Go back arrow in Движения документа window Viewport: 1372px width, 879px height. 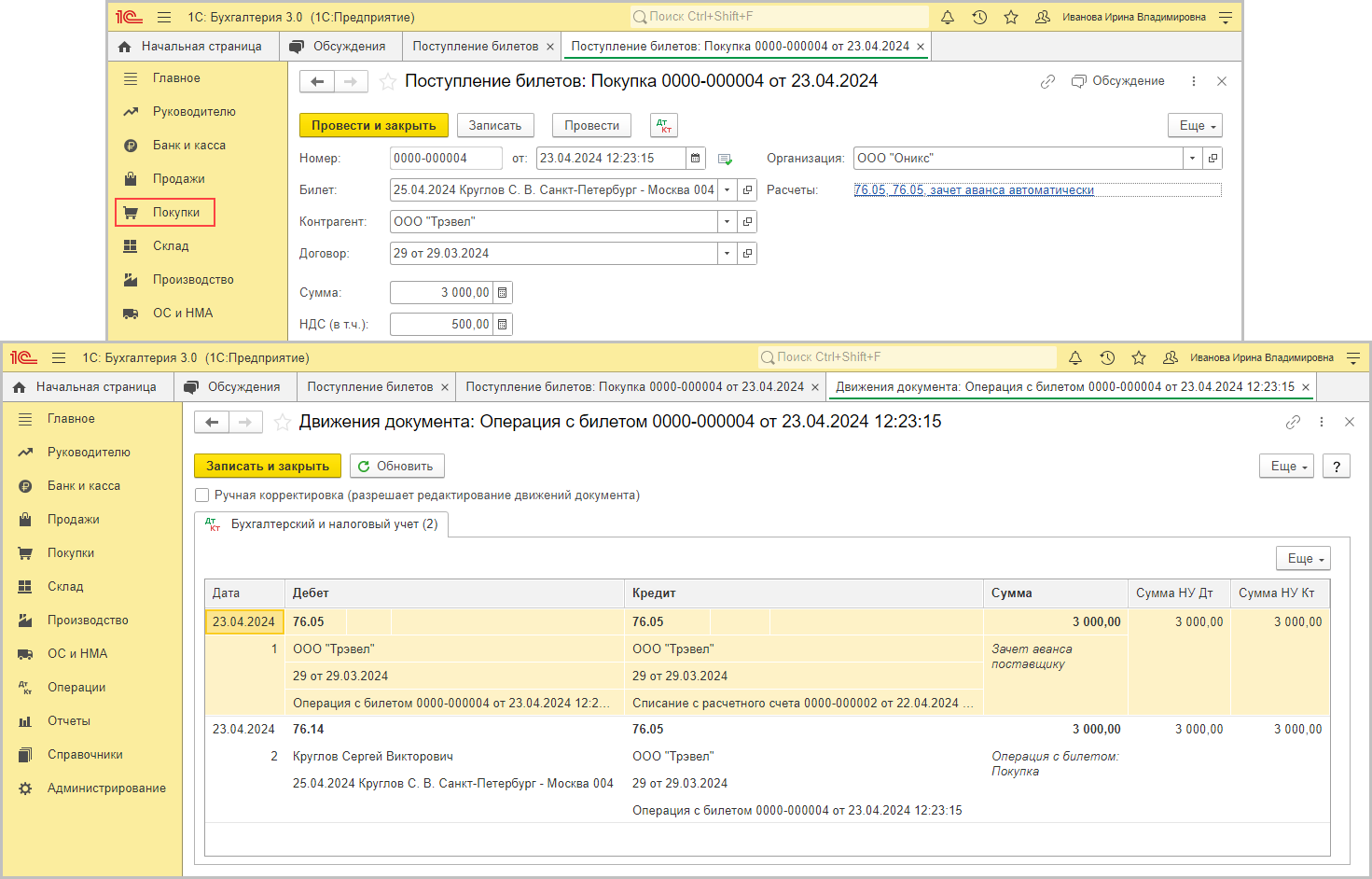pyautogui.click(x=212, y=423)
